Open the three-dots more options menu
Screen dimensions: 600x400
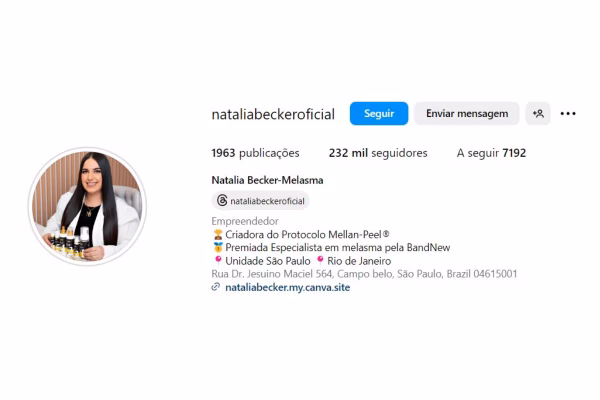coord(568,113)
